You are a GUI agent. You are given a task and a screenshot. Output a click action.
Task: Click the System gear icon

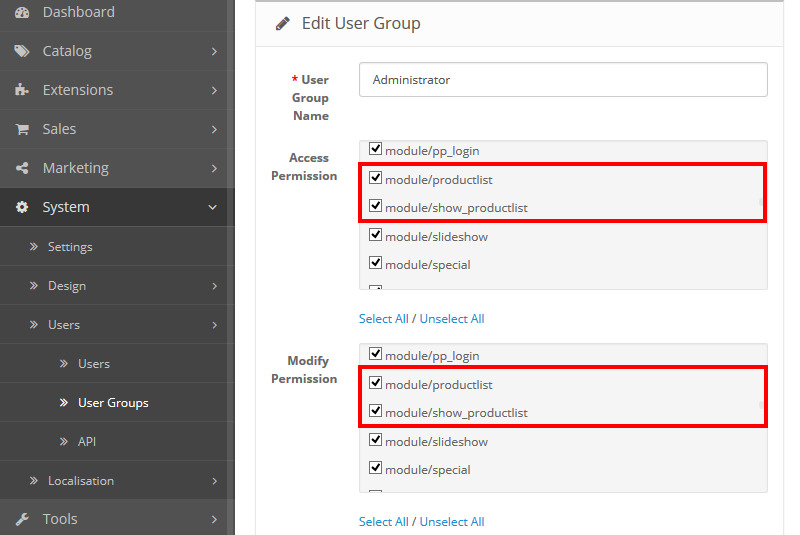coord(22,207)
